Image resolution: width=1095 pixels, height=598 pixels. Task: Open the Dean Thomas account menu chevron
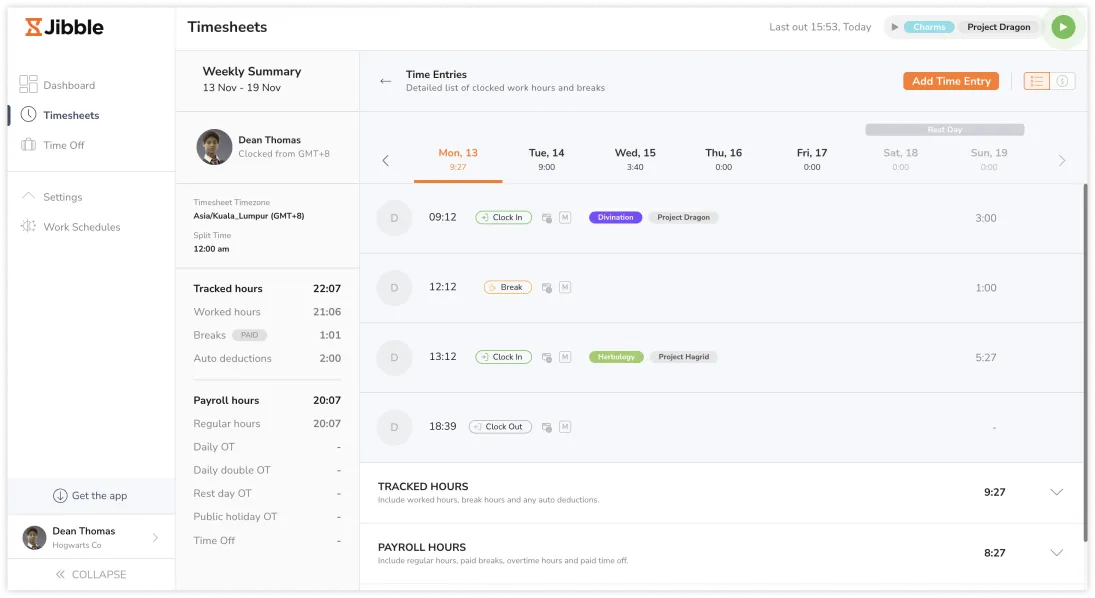click(155, 538)
